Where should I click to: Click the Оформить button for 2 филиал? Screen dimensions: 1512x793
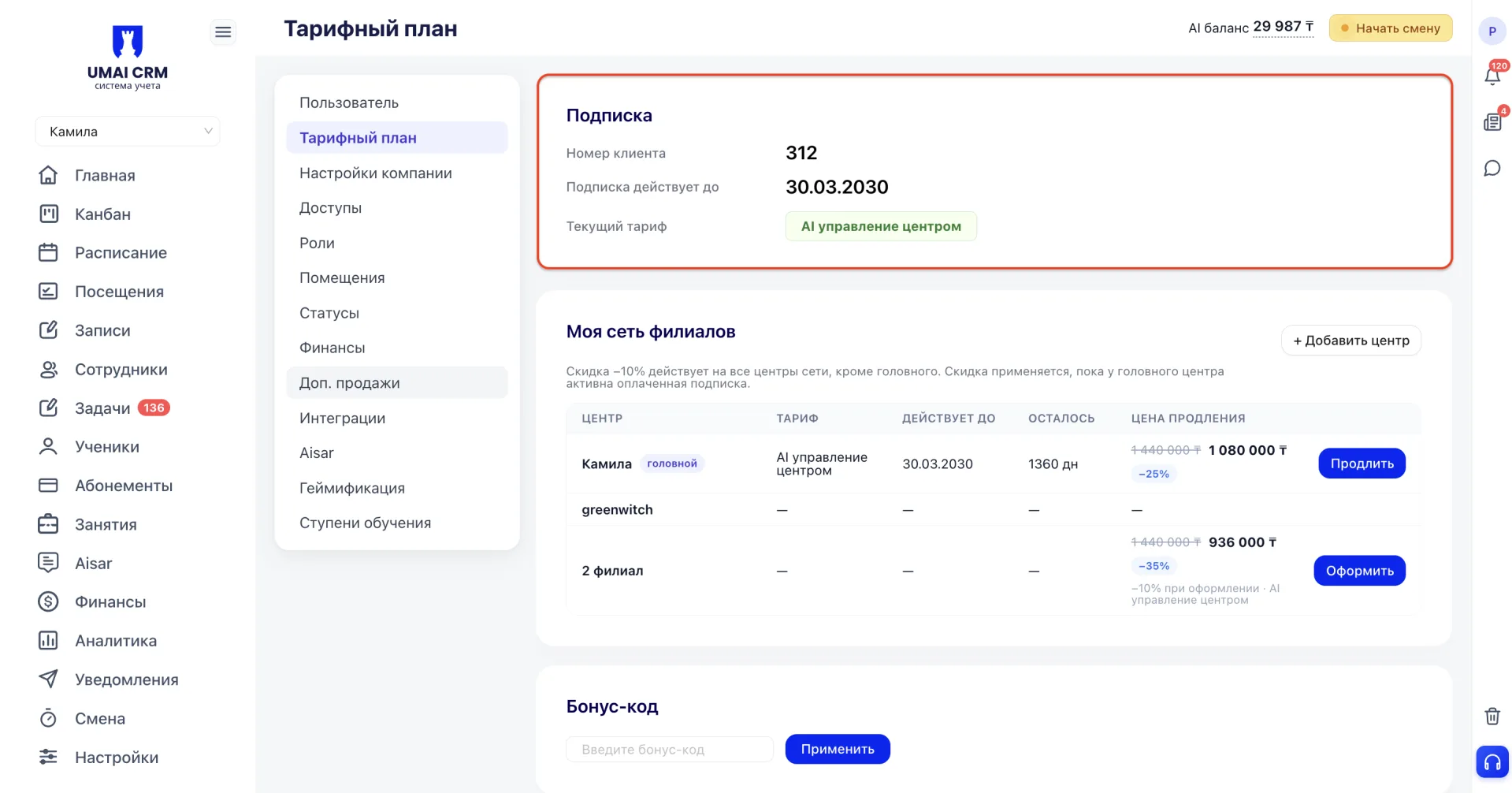(1359, 571)
